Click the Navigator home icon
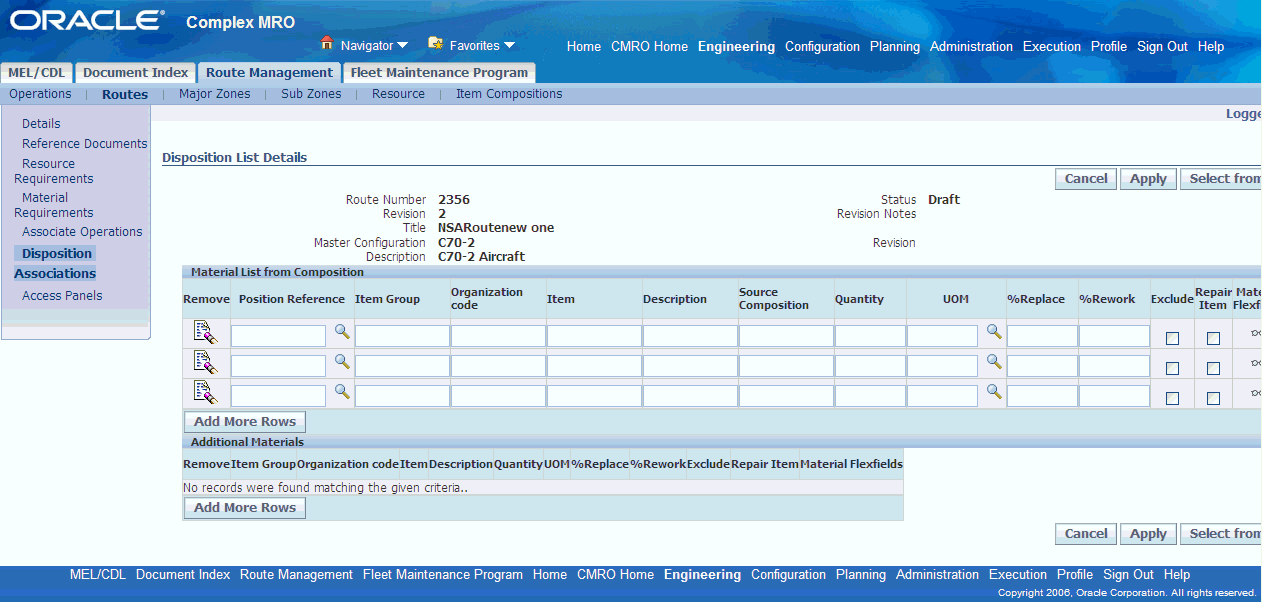The image size is (1262, 602). (x=326, y=44)
